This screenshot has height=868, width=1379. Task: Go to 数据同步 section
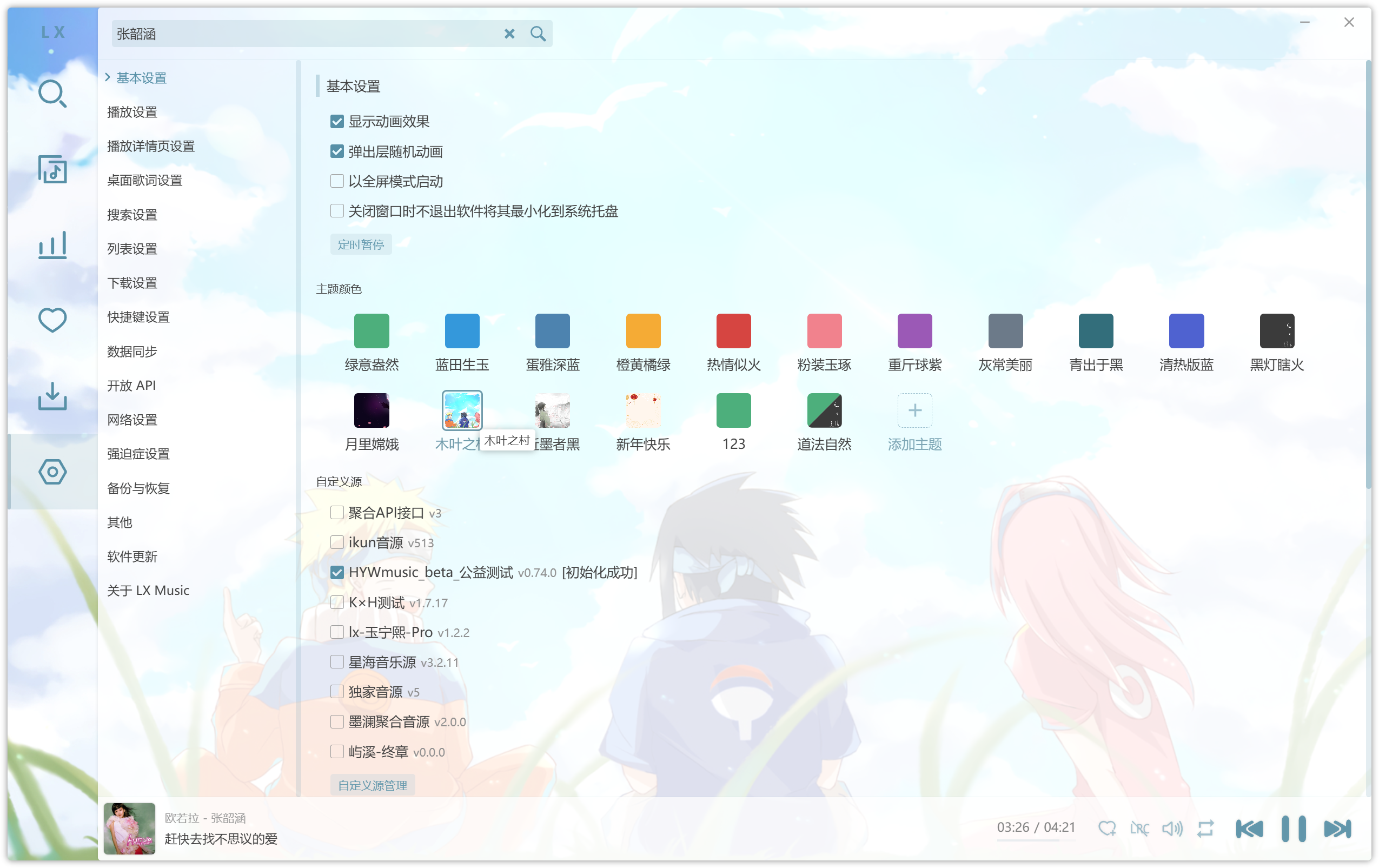click(x=132, y=352)
